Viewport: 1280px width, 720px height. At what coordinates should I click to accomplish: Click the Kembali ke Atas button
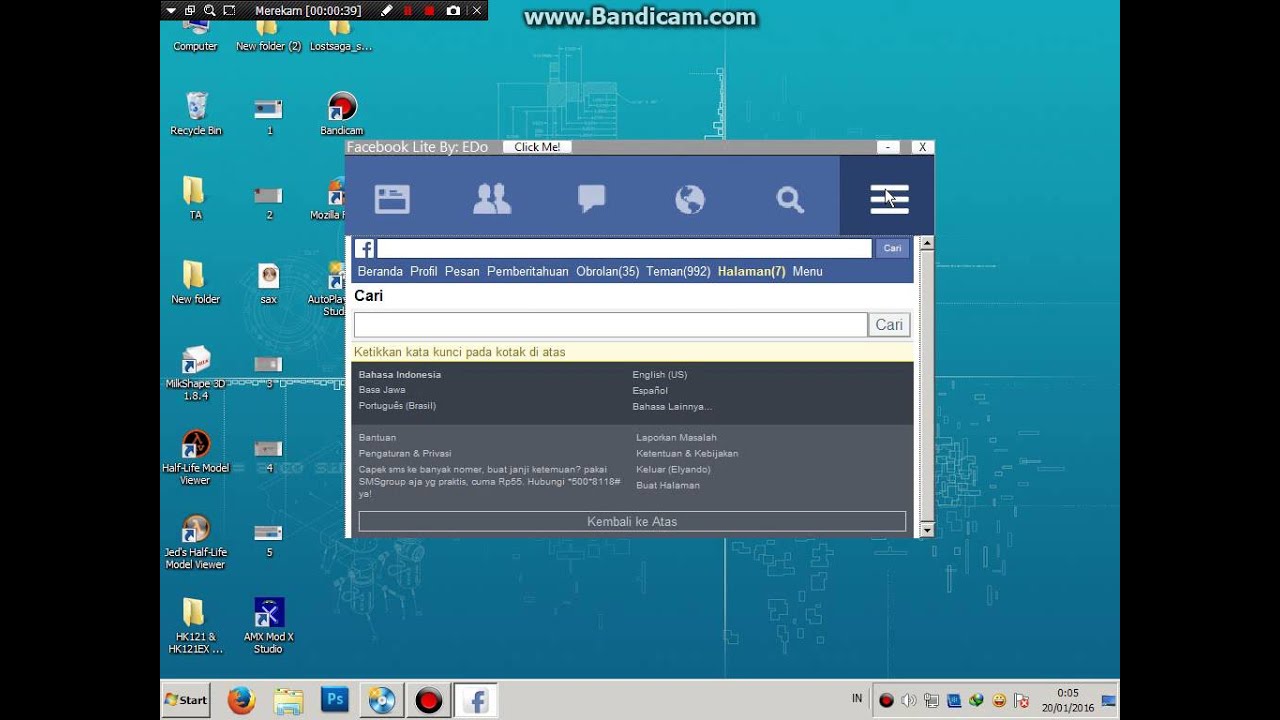pyautogui.click(x=632, y=521)
